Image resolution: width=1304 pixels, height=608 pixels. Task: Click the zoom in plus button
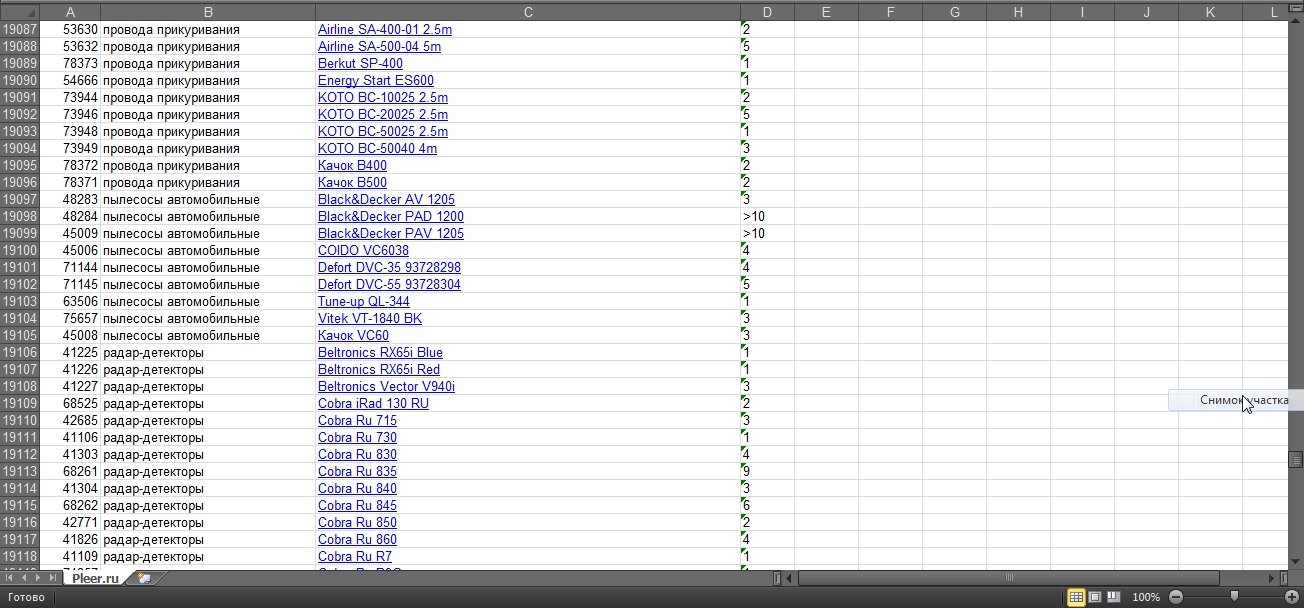pyautogui.click(x=1291, y=597)
